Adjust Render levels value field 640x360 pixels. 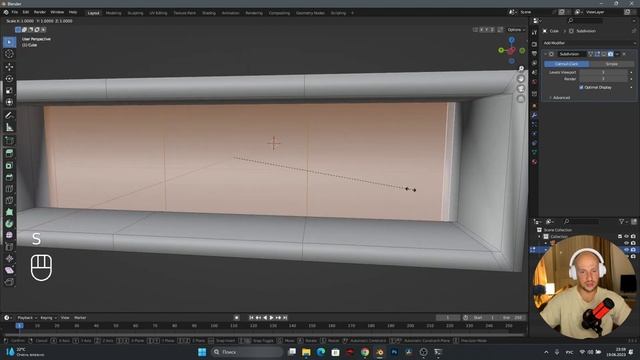[x=603, y=79]
